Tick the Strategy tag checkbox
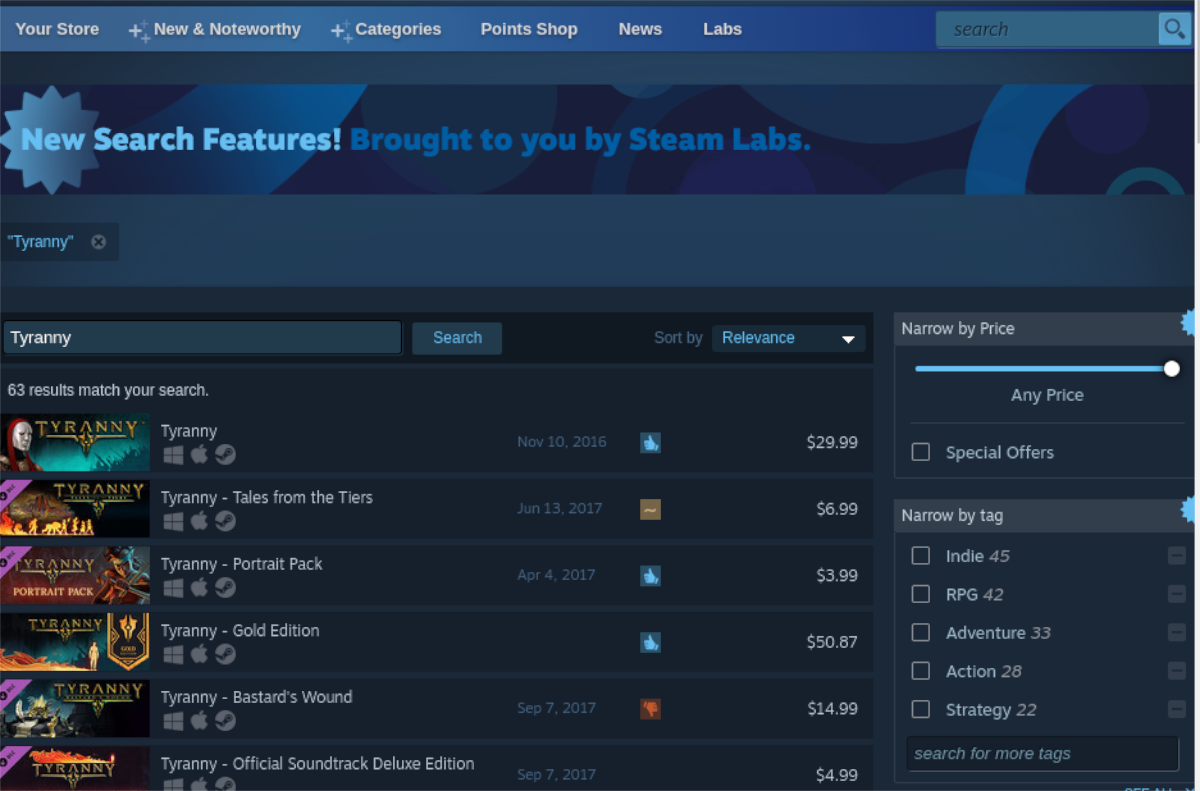Viewport: 1200px width, 791px height. click(921, 710)
